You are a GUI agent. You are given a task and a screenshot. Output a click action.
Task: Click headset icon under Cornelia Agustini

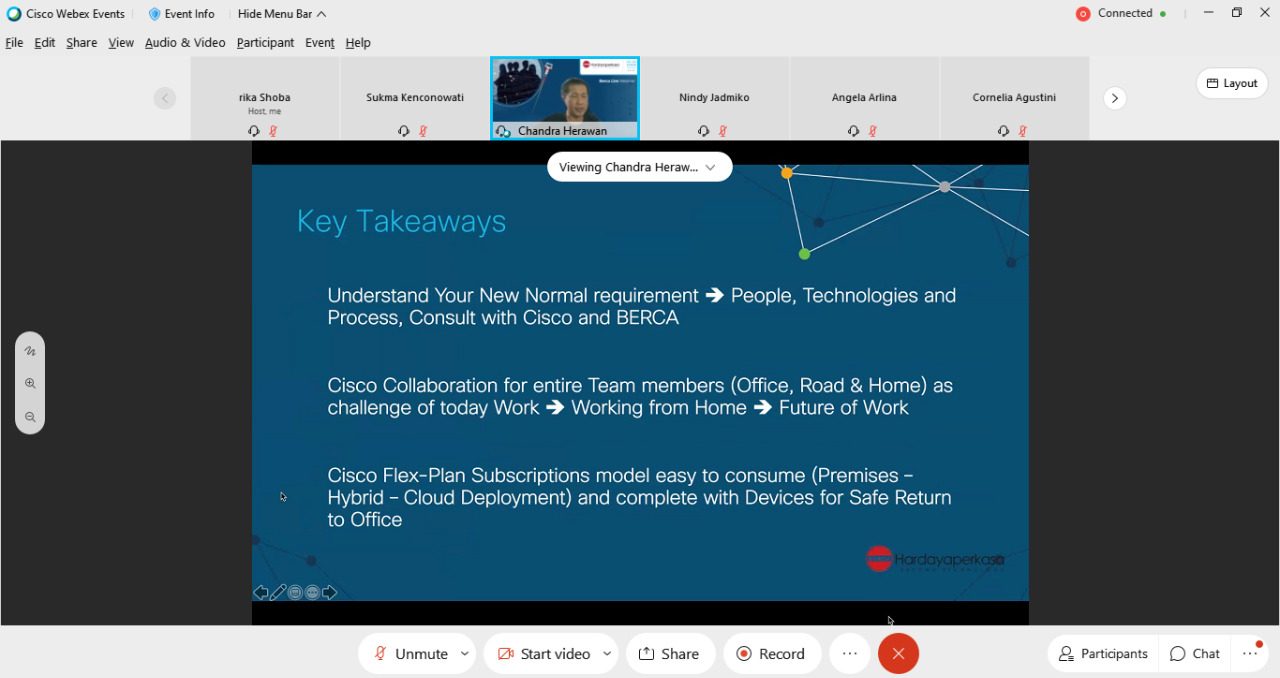(1004, 131)
